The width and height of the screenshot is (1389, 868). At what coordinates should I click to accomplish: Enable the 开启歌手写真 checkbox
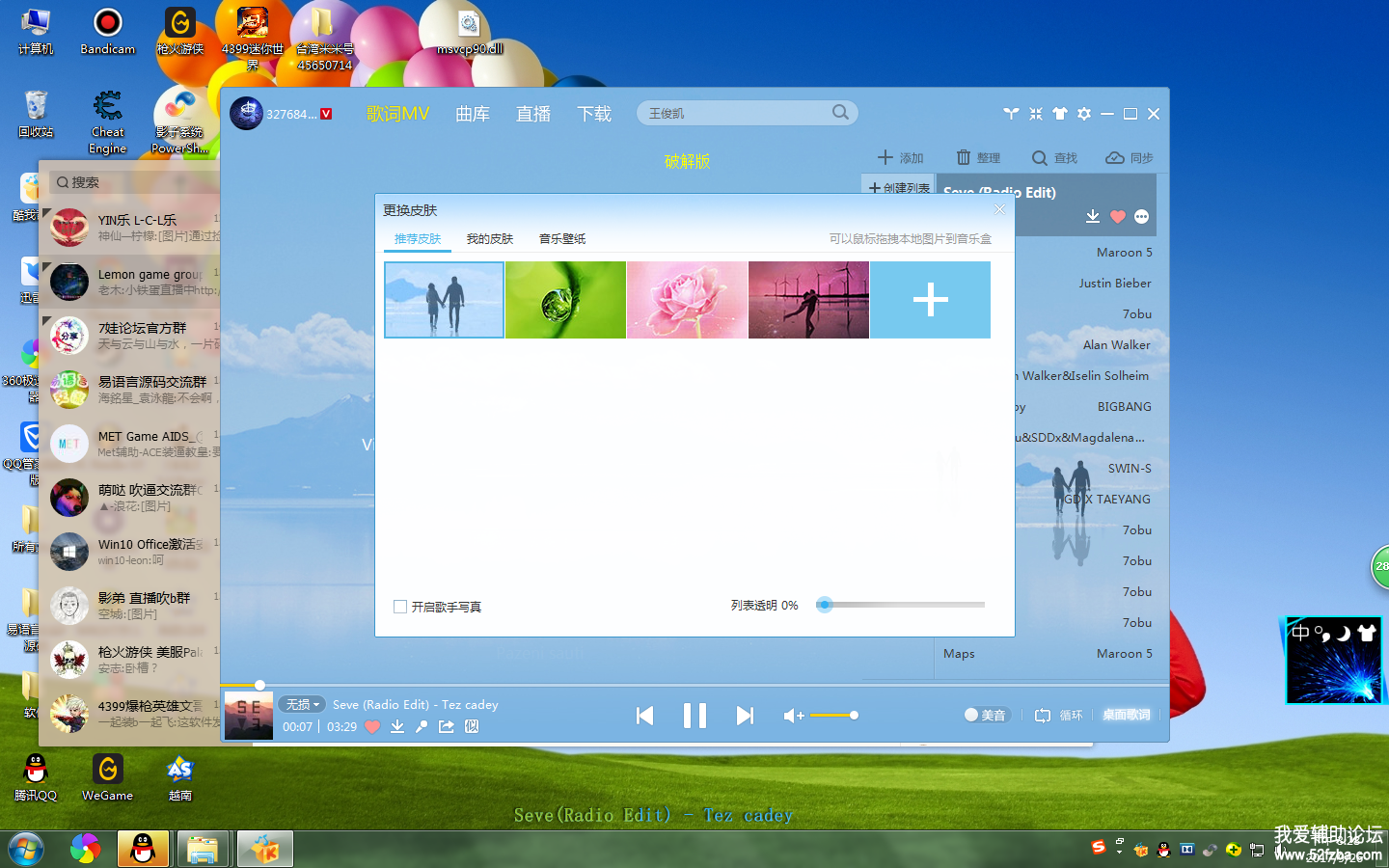pyautogui.click(x=400, y=607)
